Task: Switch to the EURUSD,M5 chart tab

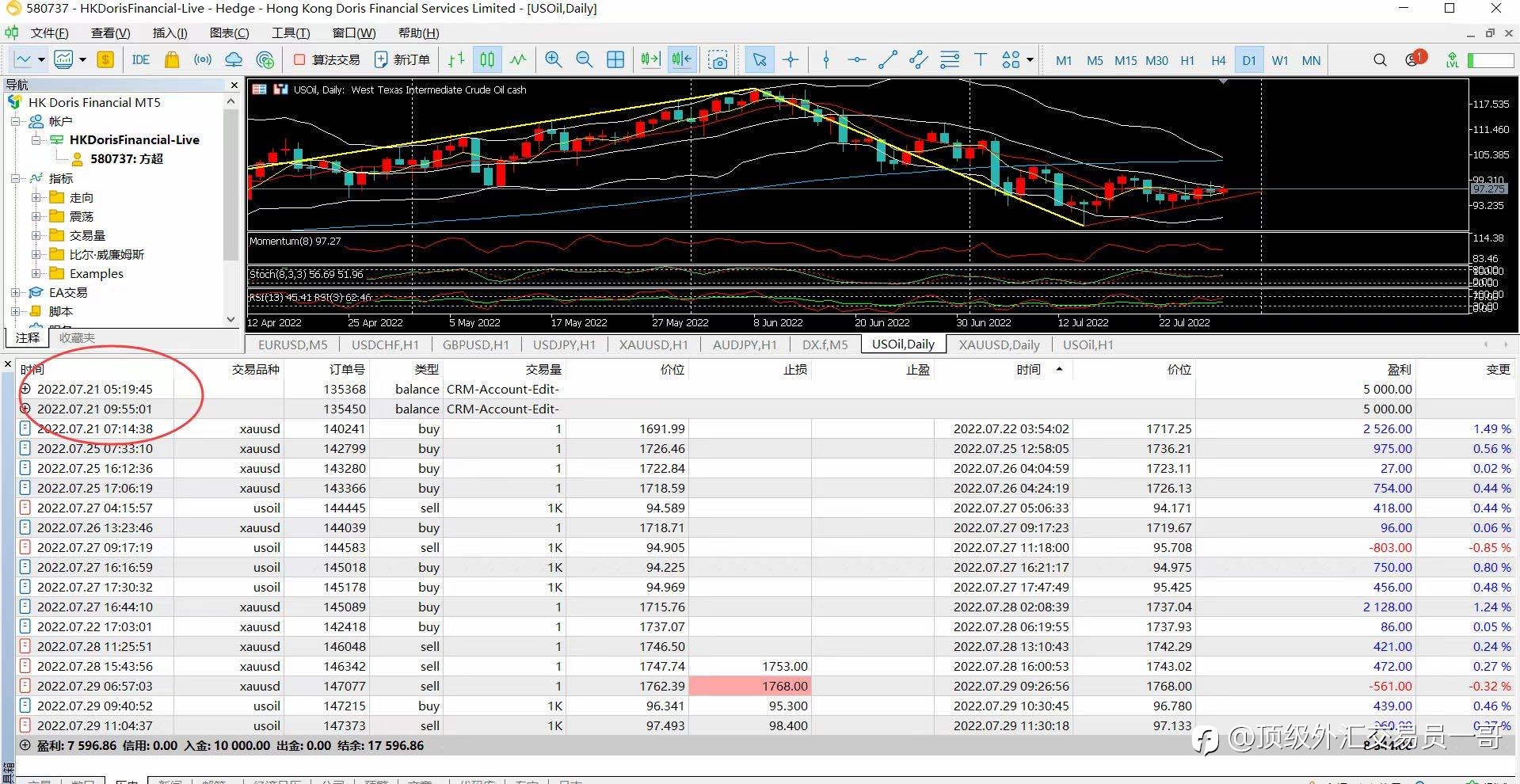Action: (292, 344)
